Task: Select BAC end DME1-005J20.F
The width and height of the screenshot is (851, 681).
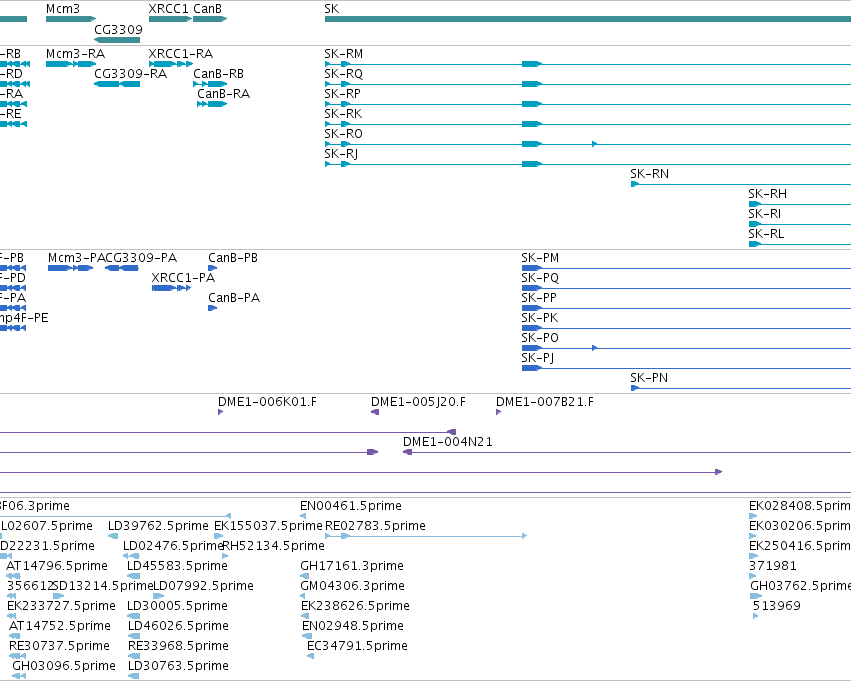Action: pos(374,412)
